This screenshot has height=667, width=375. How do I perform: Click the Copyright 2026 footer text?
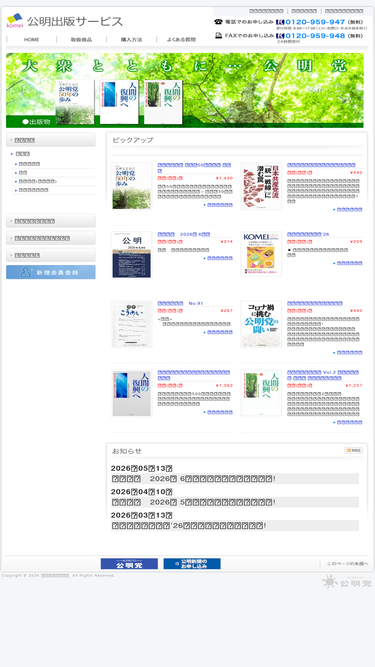[58, 576]
